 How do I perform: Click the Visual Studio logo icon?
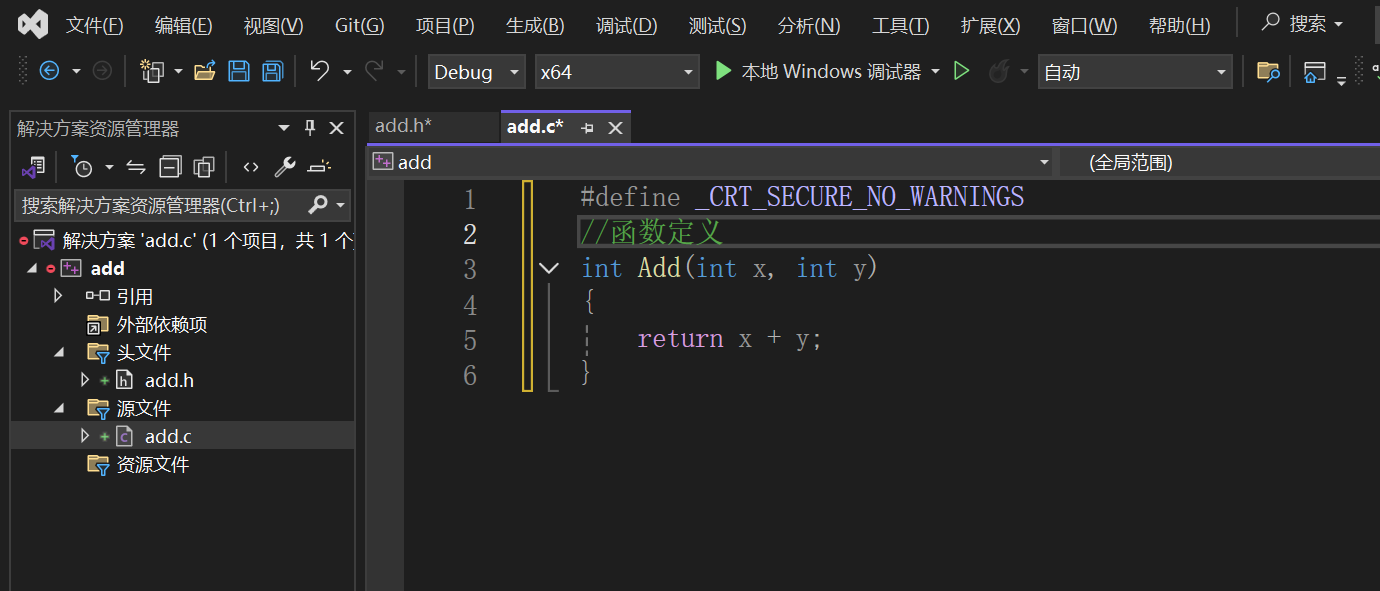tap(33, 24)
